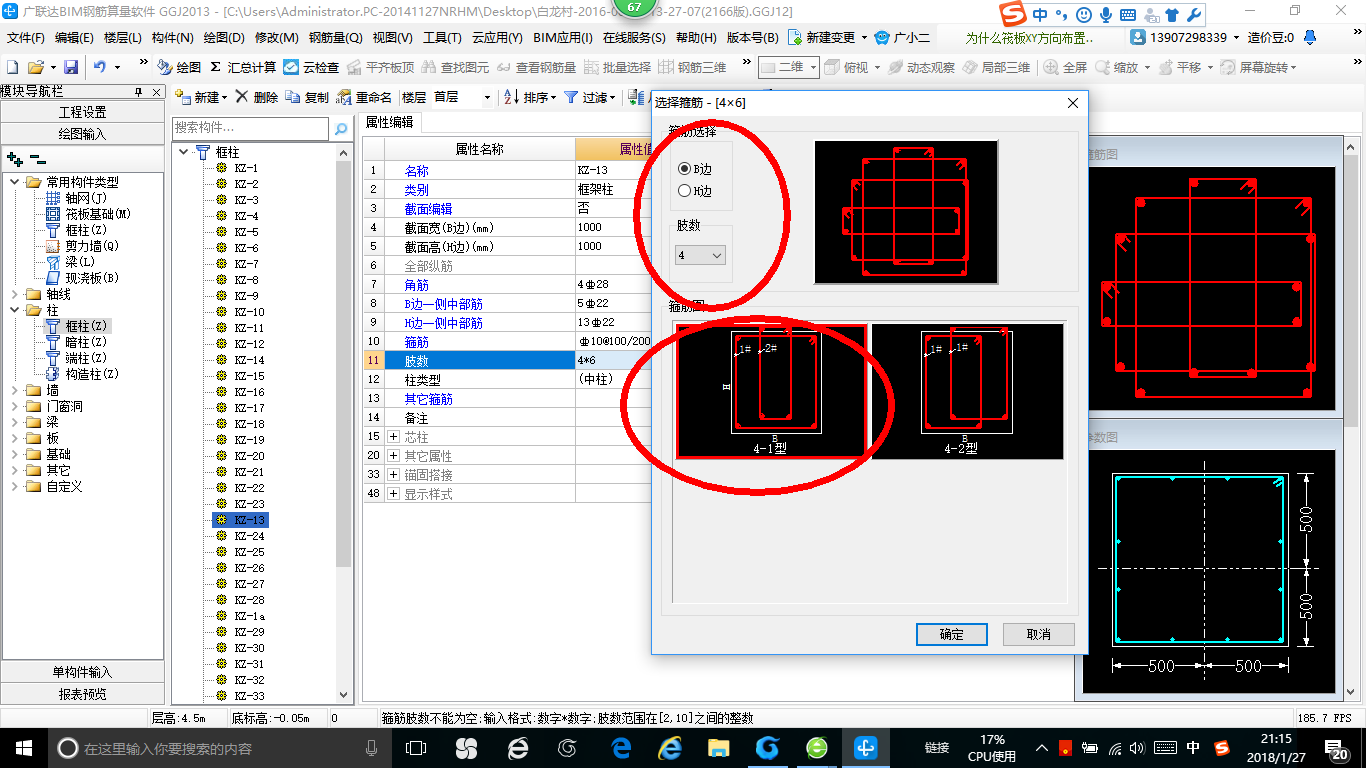
Task: Open the 文件(F) menu
Action: coord(26,38)
